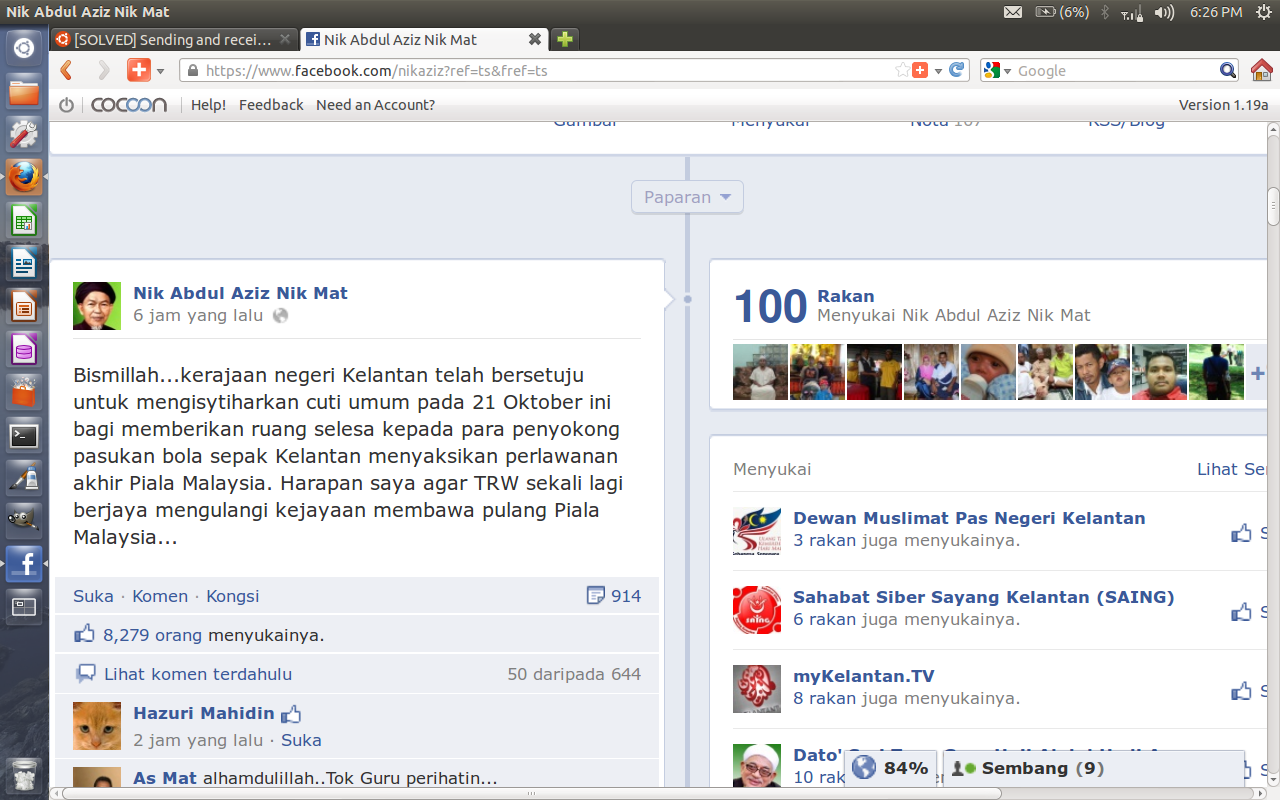Open Cocoon Feedback link
Viewport: 1280px width, 800px height.
coord(271,105)
